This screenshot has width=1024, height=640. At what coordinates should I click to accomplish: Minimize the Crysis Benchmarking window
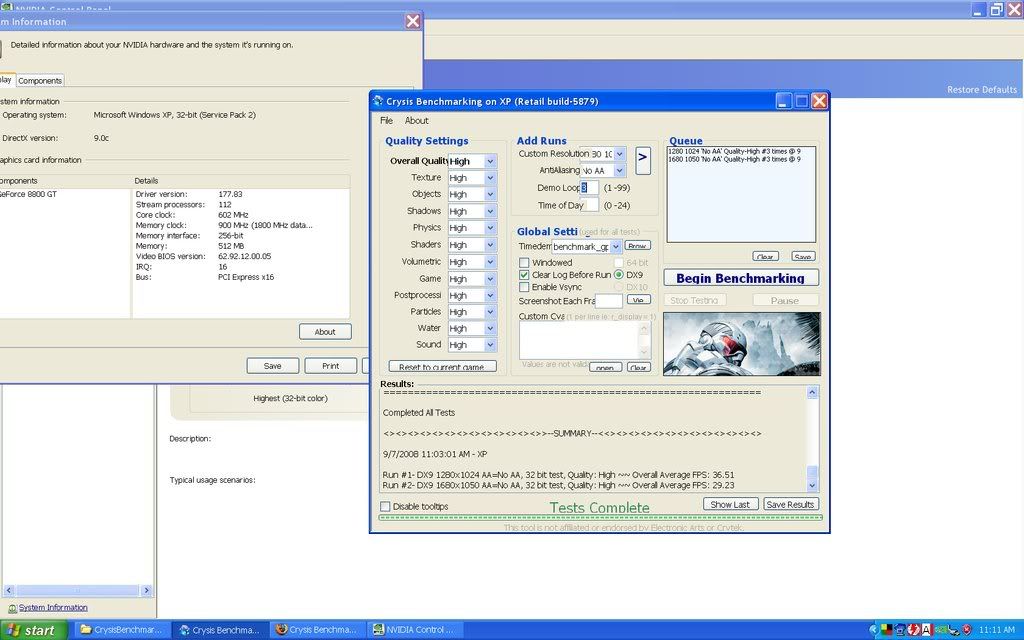click(x=784, y=101)
